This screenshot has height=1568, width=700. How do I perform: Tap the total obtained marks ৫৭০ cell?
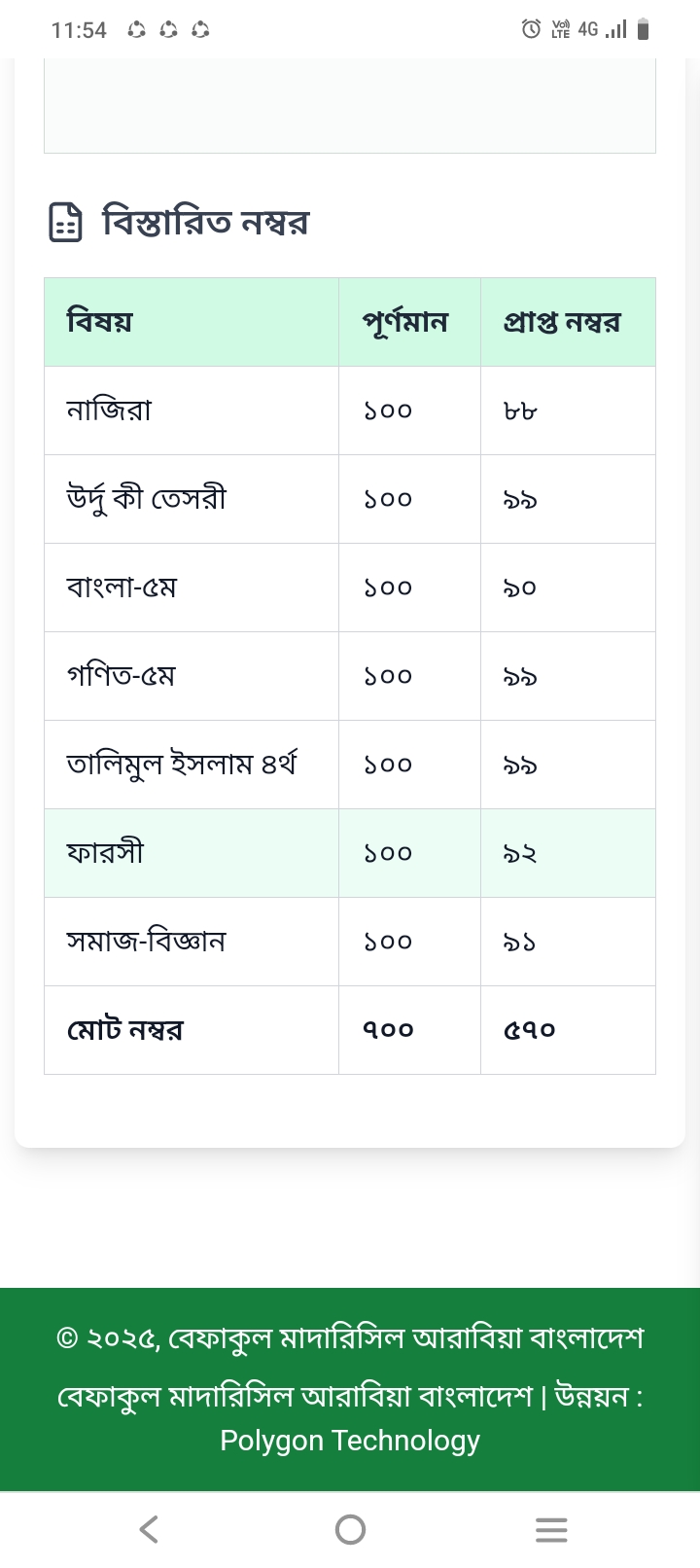[529, 1030]
